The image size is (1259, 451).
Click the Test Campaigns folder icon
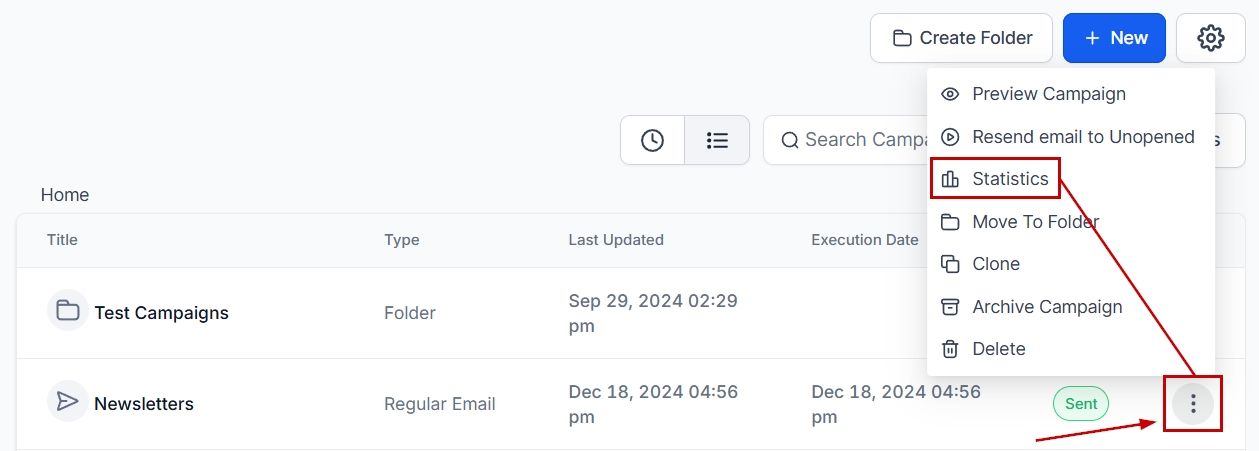click(x=68, y=310)
